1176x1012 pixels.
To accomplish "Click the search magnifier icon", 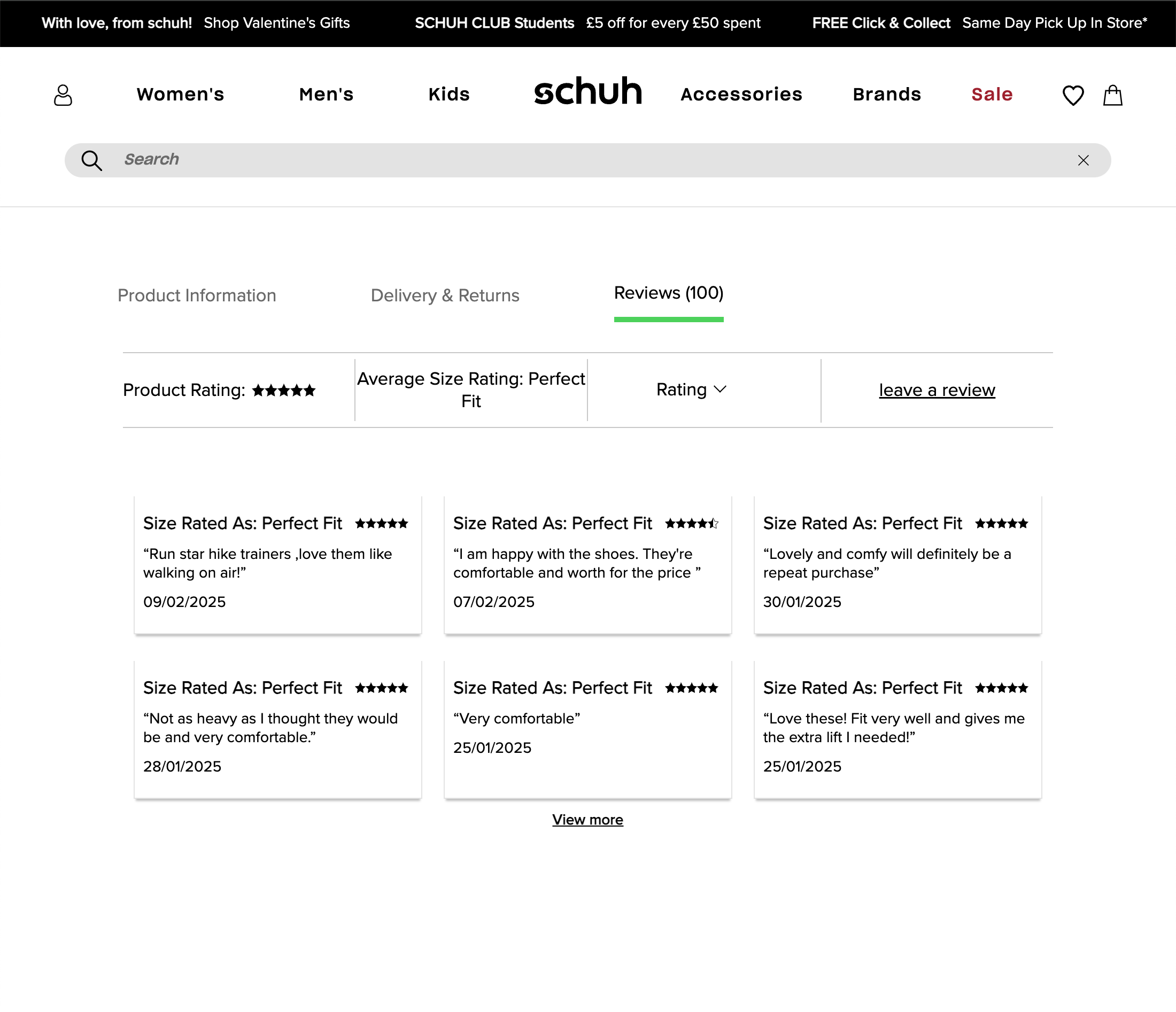I will tap(91, 160).
